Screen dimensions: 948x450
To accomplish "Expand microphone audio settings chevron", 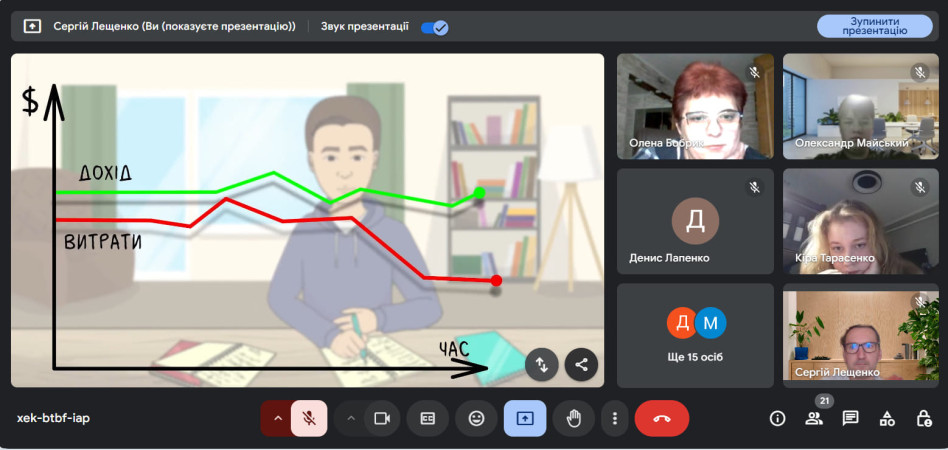I will point(277,418).
